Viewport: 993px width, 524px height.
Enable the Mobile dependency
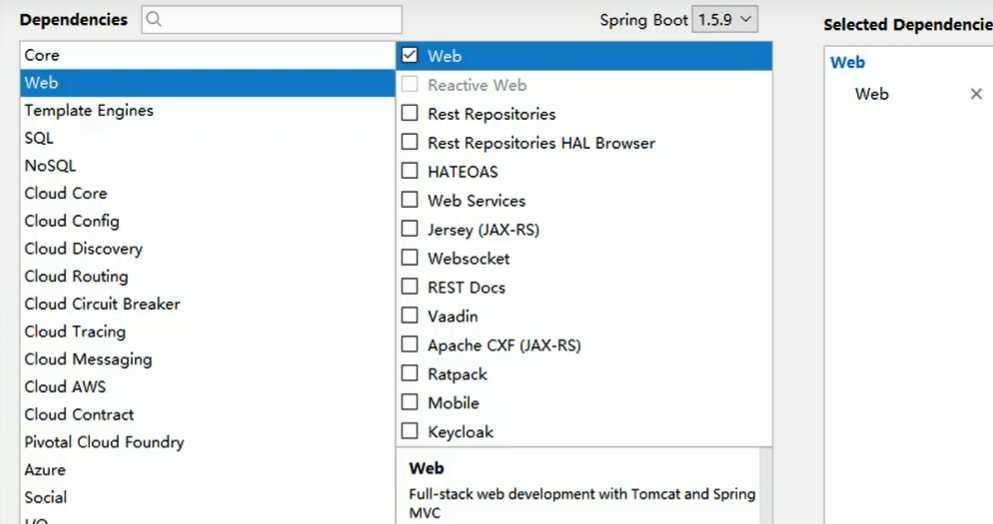410,402
